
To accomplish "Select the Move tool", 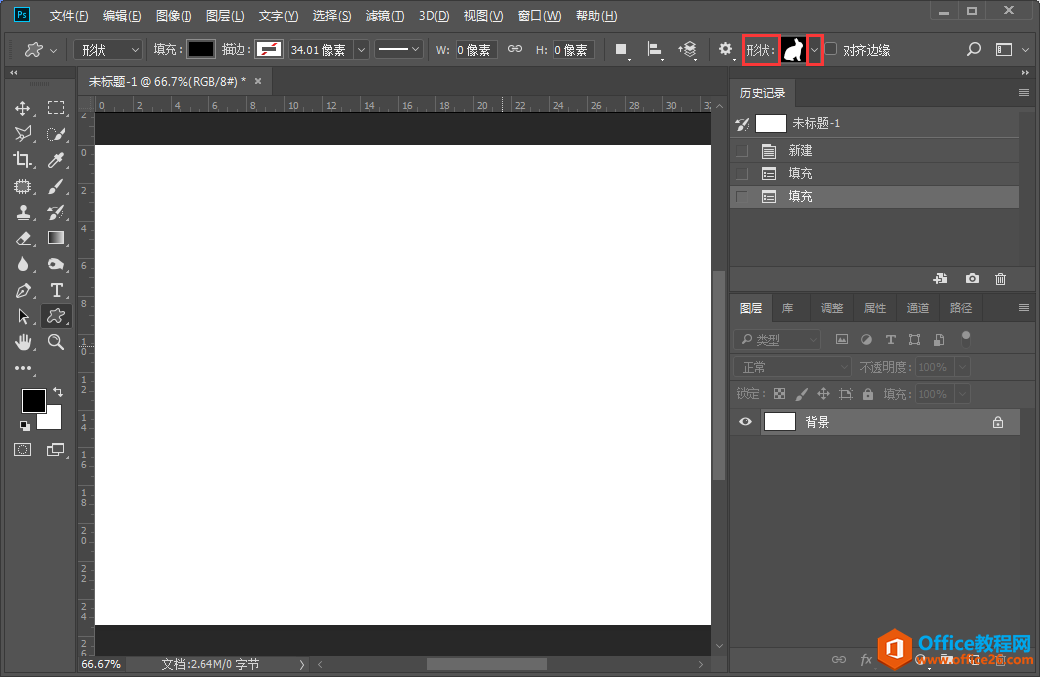I will pos(23,108).
